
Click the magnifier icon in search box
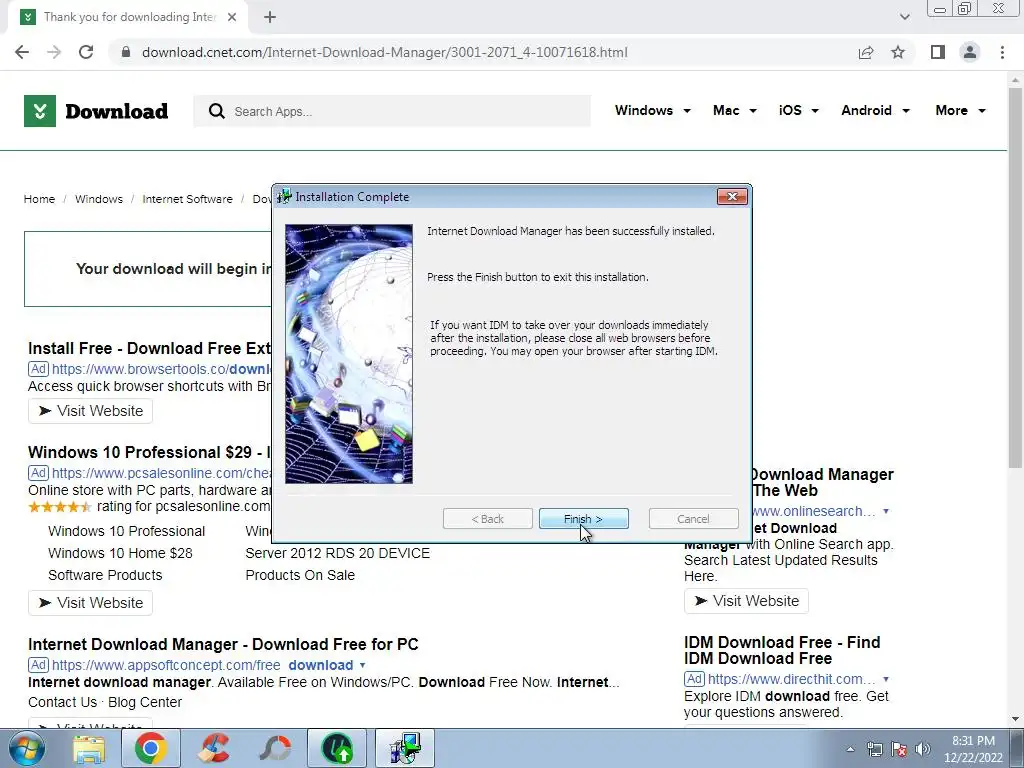[216, 111]
